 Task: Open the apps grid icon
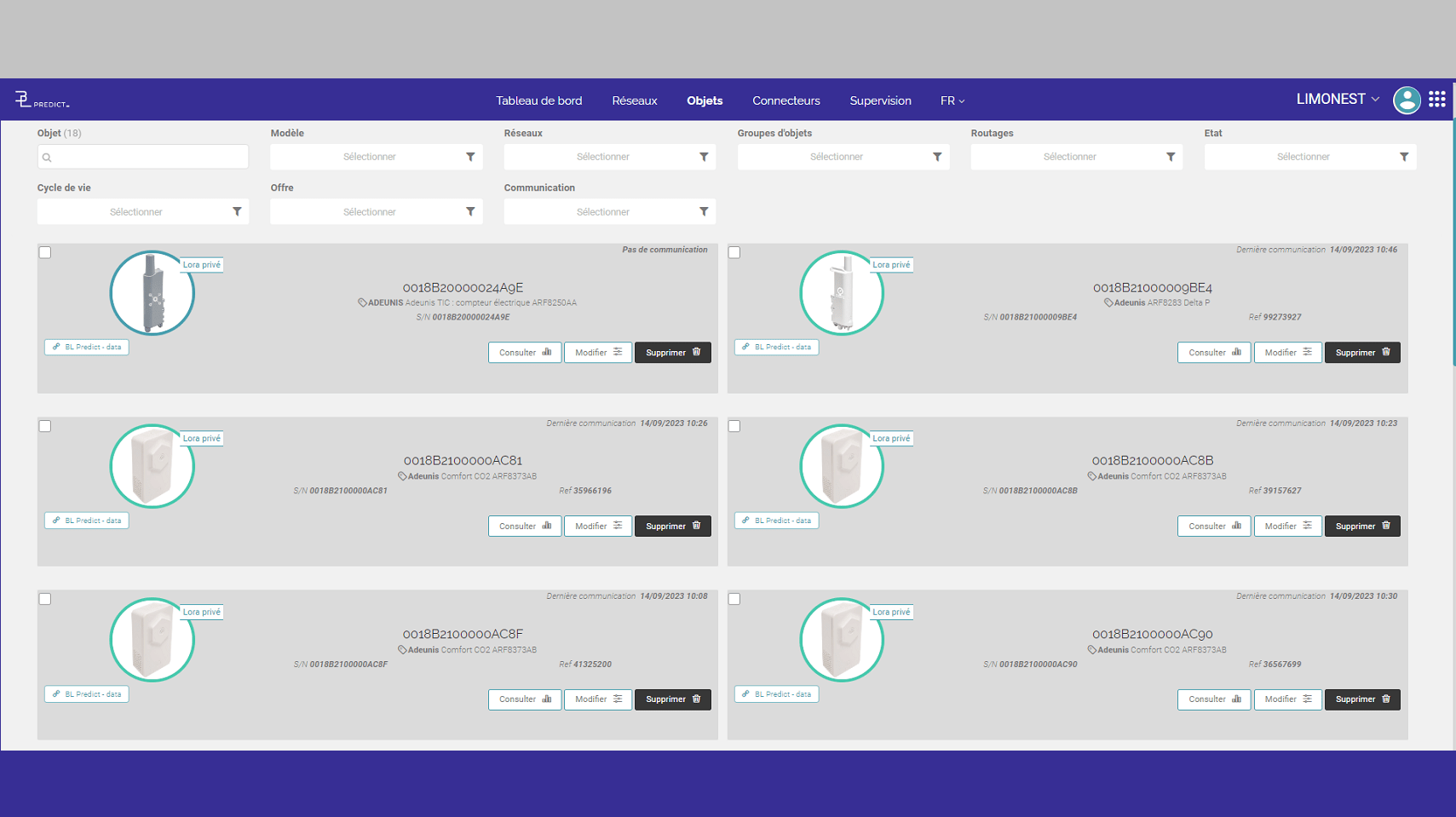point(1437,100)
